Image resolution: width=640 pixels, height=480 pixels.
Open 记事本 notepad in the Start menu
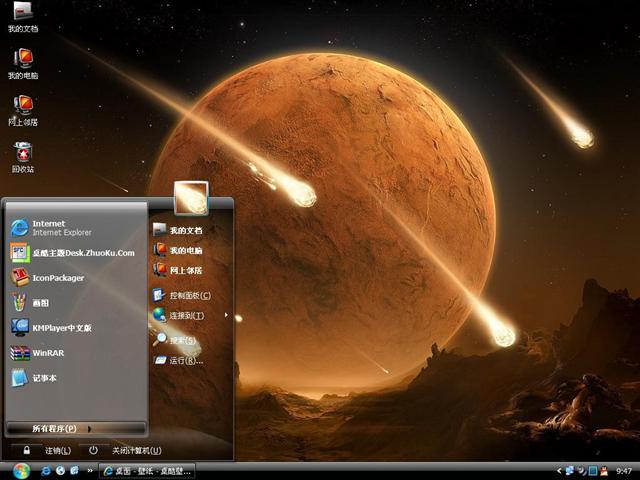tap(77, 378)
